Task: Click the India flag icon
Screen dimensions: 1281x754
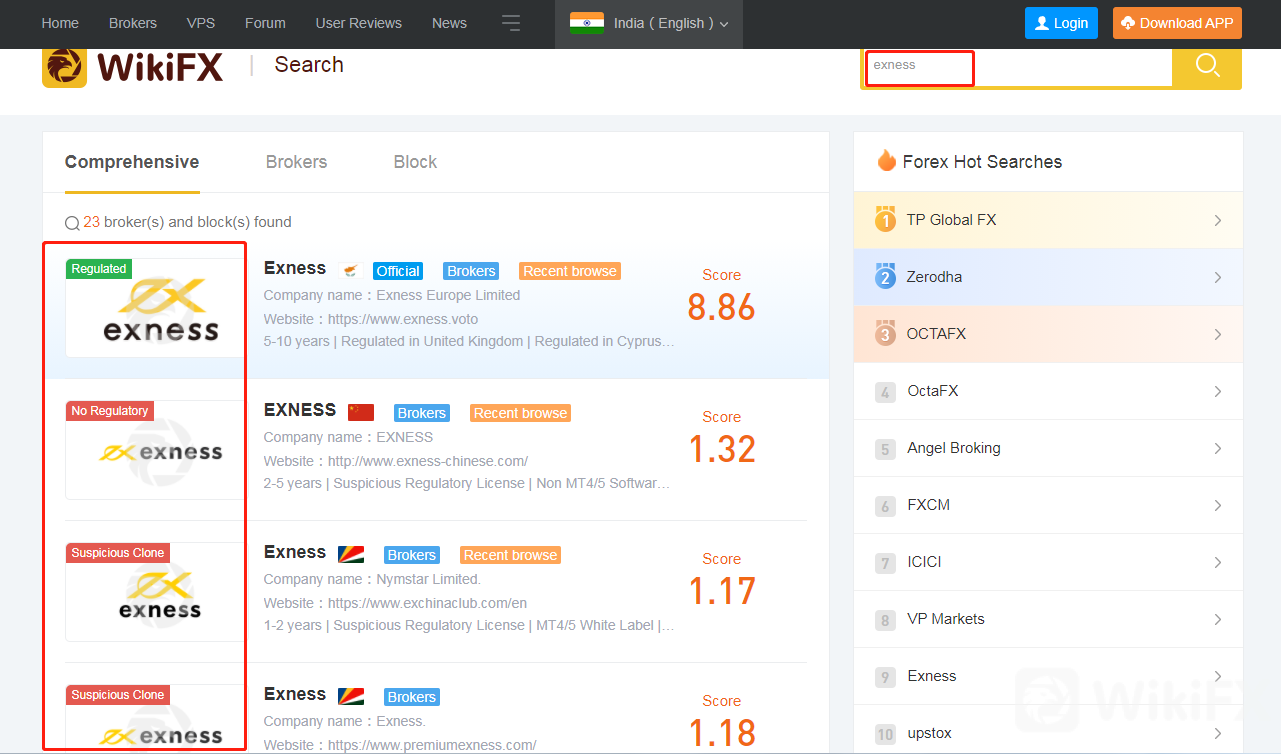Action: tap(587, 23)
